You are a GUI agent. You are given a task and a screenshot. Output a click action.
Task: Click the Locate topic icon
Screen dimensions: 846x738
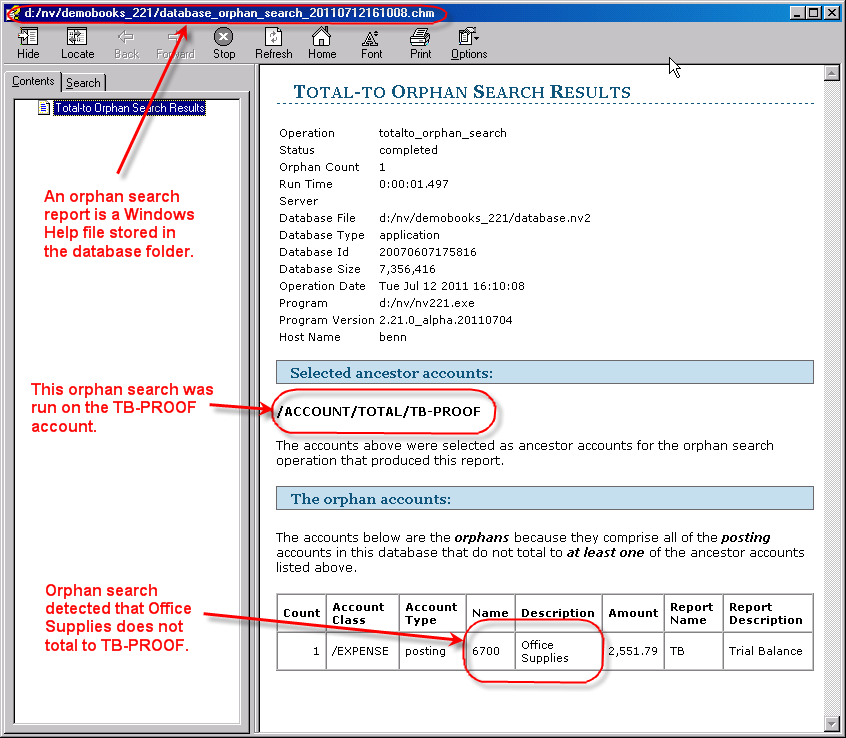[77, 43]
